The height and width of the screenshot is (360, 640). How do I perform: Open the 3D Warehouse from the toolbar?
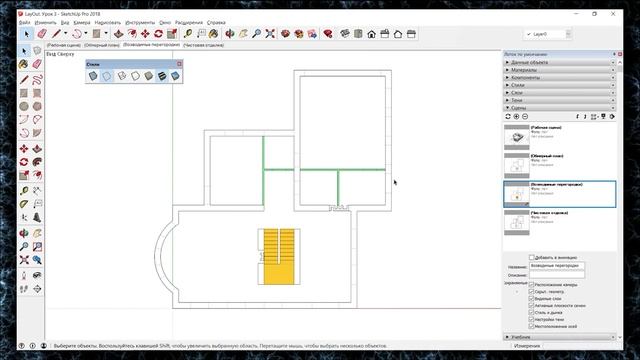point(285,34)
